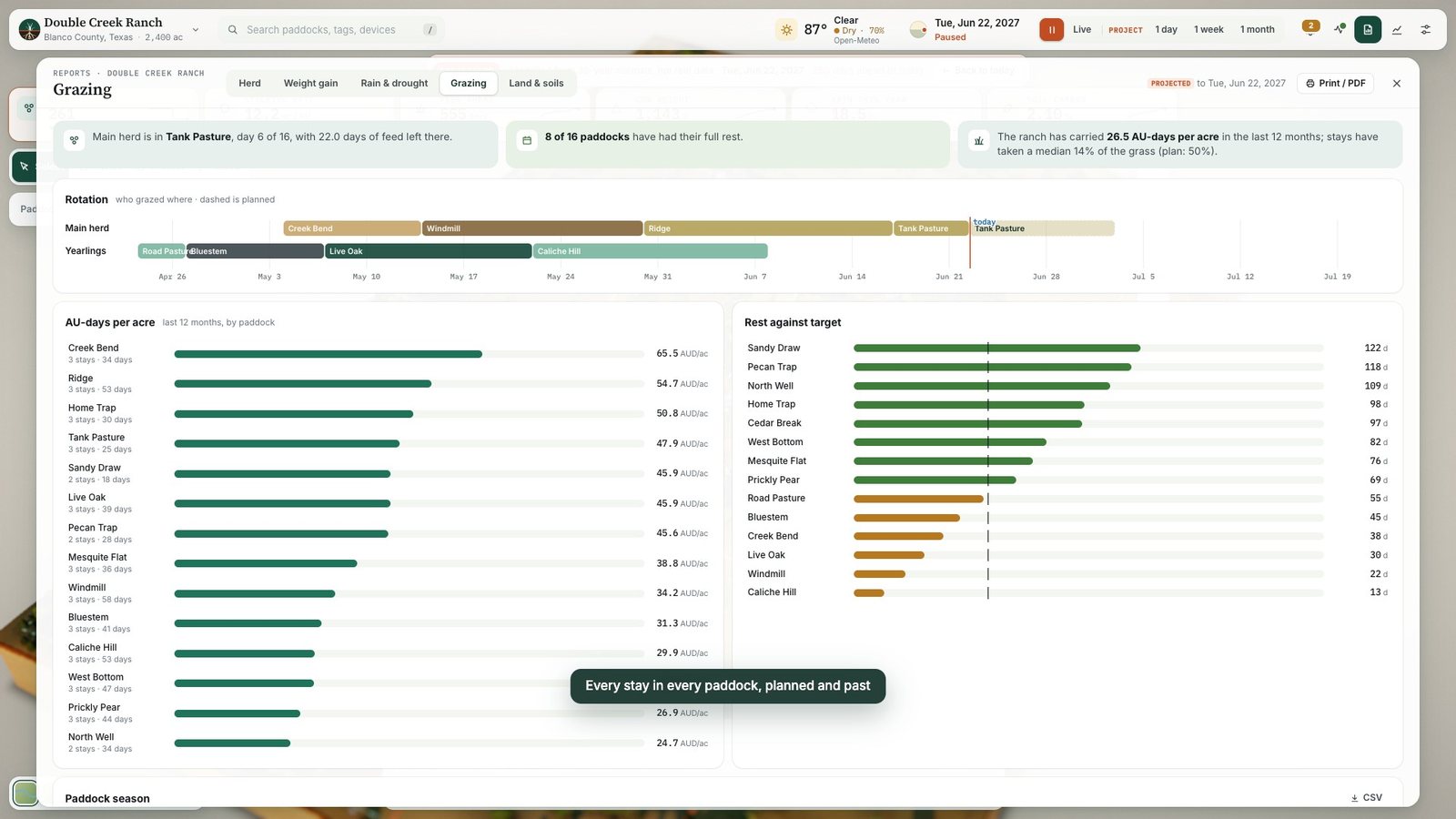Click the Creek Bend AU-days bar

pos(329,354)
